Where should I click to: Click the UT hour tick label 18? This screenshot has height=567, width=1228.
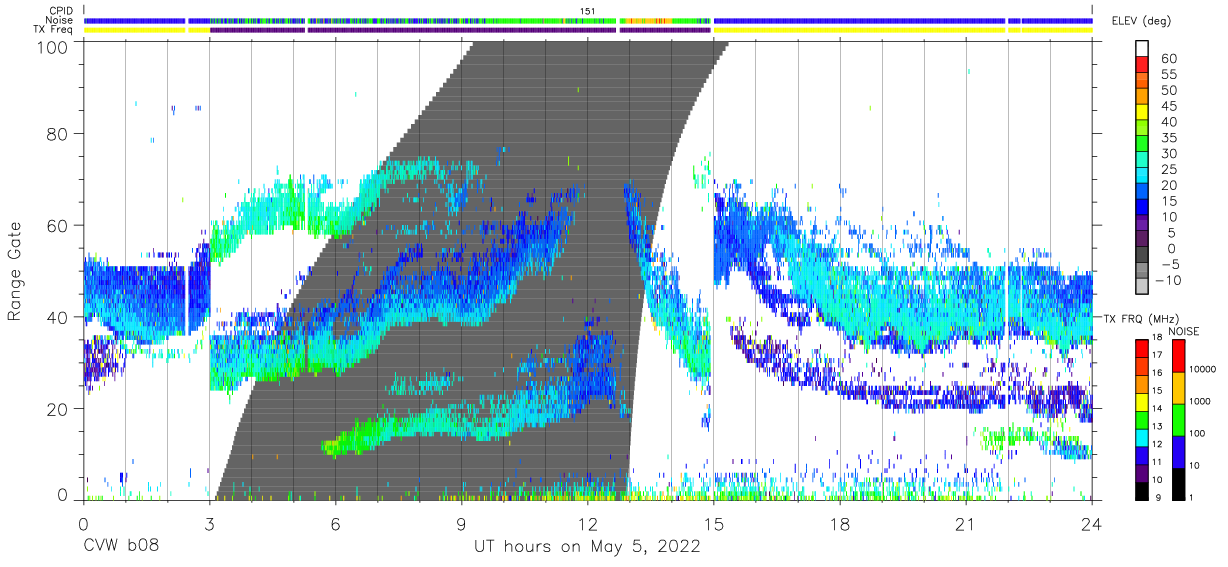pyautogui.click(x=840, y=523)
